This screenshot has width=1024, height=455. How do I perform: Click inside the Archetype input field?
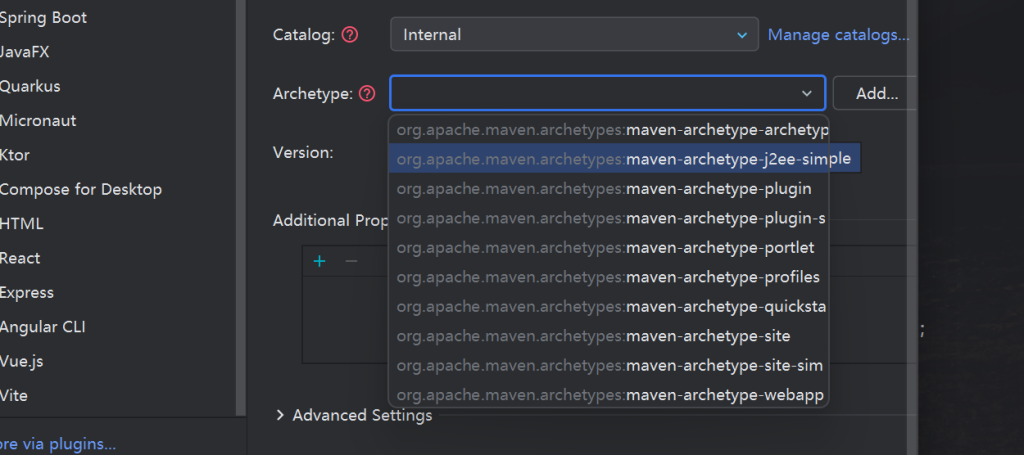pyautogui.click(x=590, y=94)
